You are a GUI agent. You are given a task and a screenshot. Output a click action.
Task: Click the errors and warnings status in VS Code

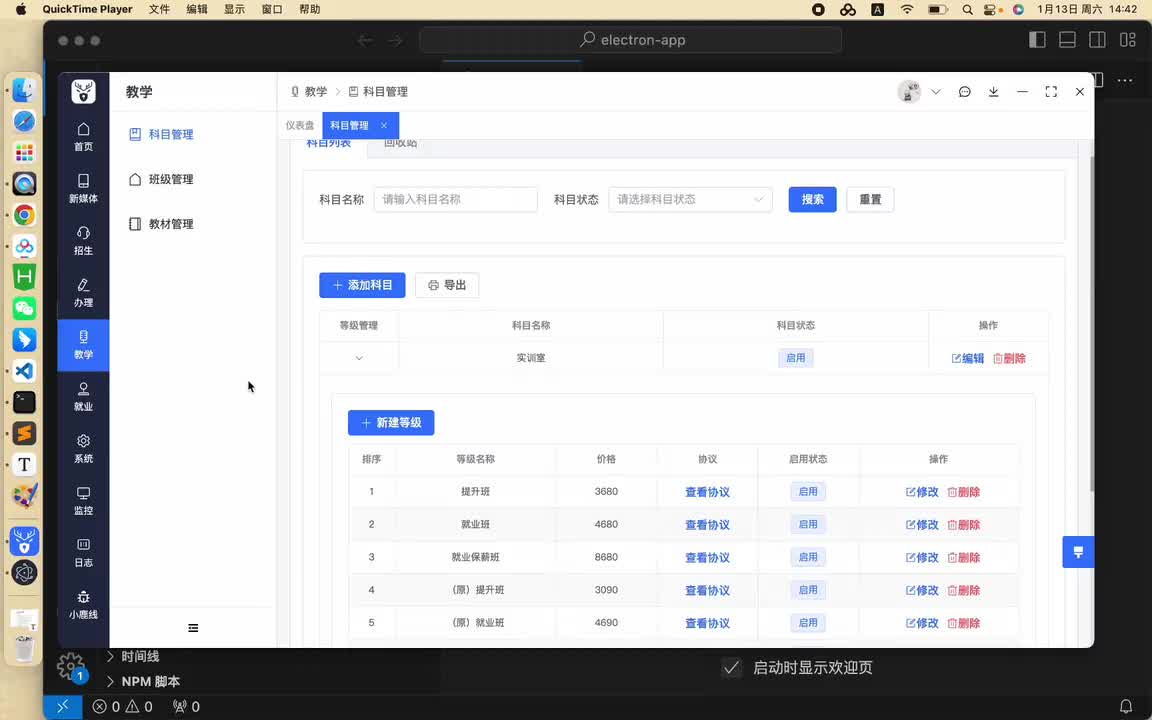(x=123, y=707)
